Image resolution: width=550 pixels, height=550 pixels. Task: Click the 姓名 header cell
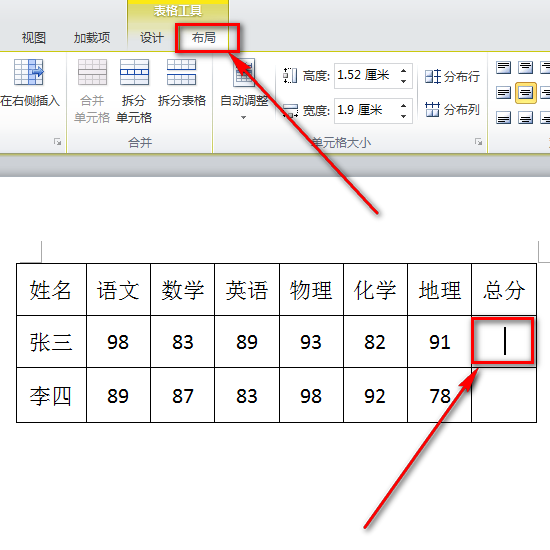pos(51,289)
